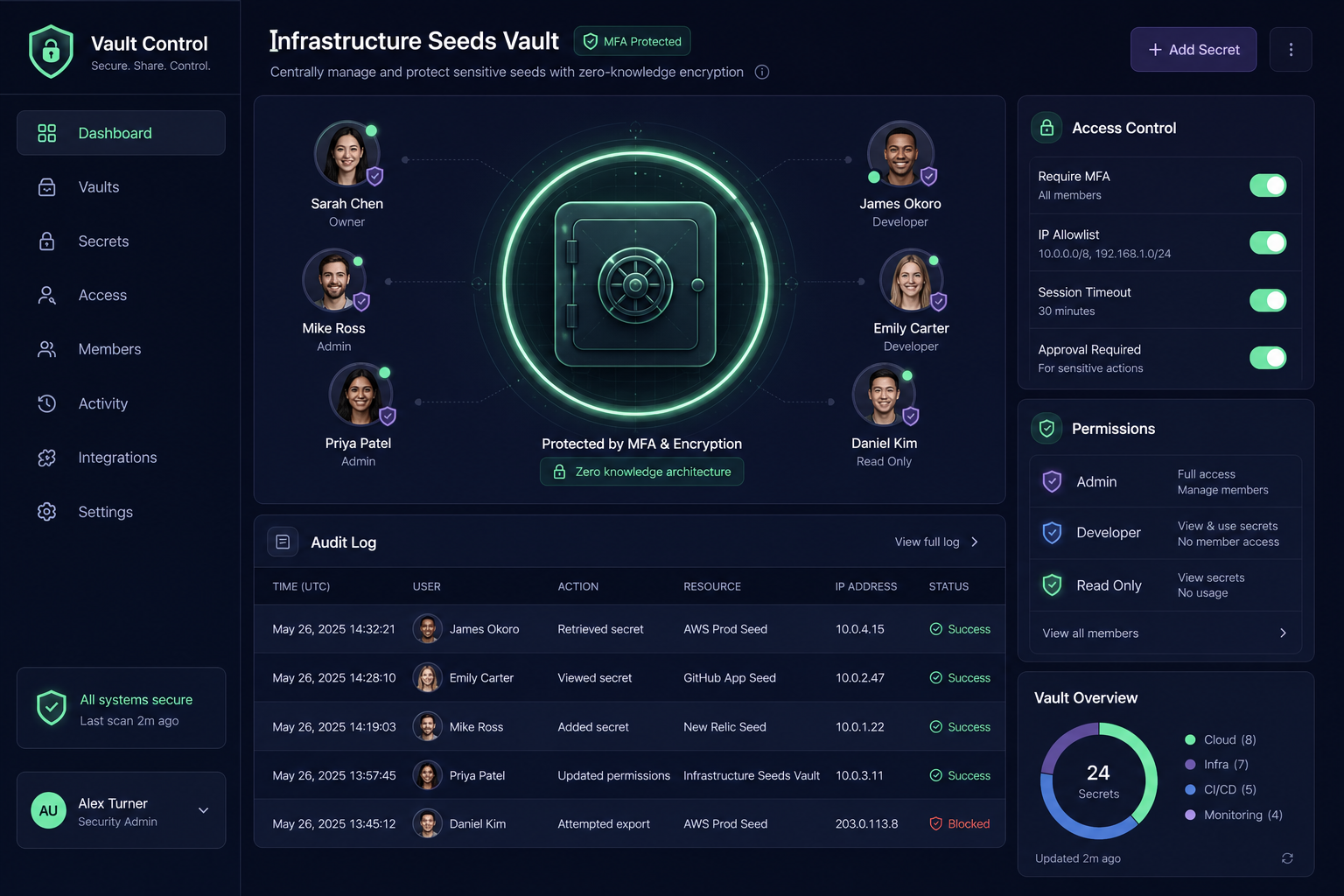Refresh the Vault Overview panel
Image resolution: width=1344 pixels, height=896 pixels.
click(1287, 858)
